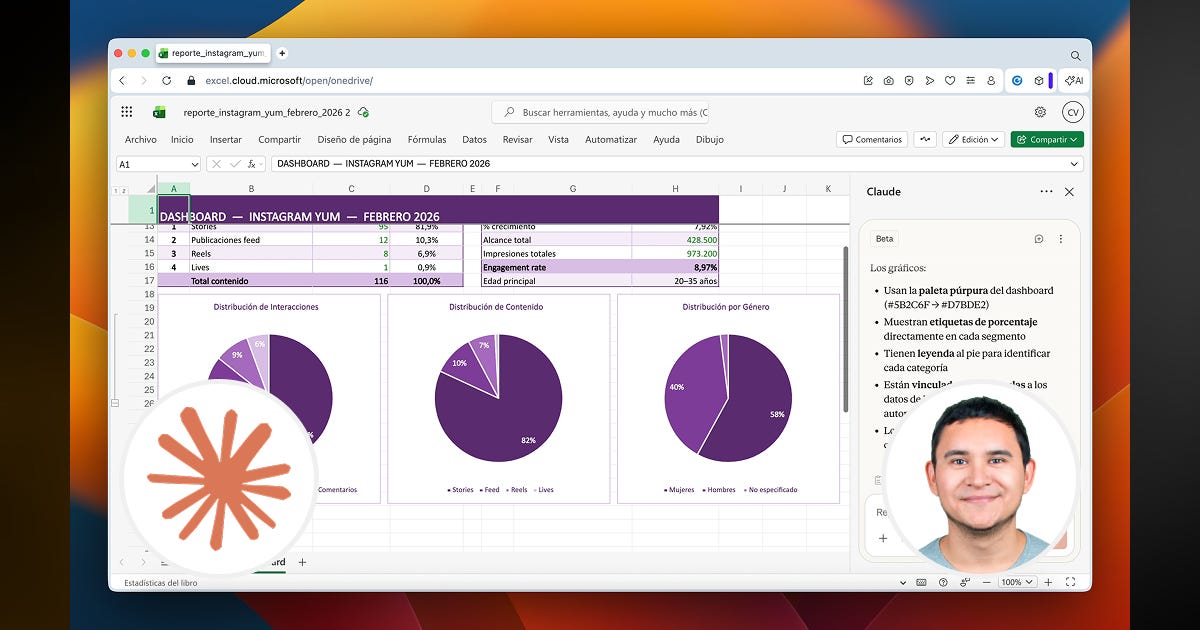Open the extensions cube icon
1200x630 pixels.
(x=1039, y=80)
